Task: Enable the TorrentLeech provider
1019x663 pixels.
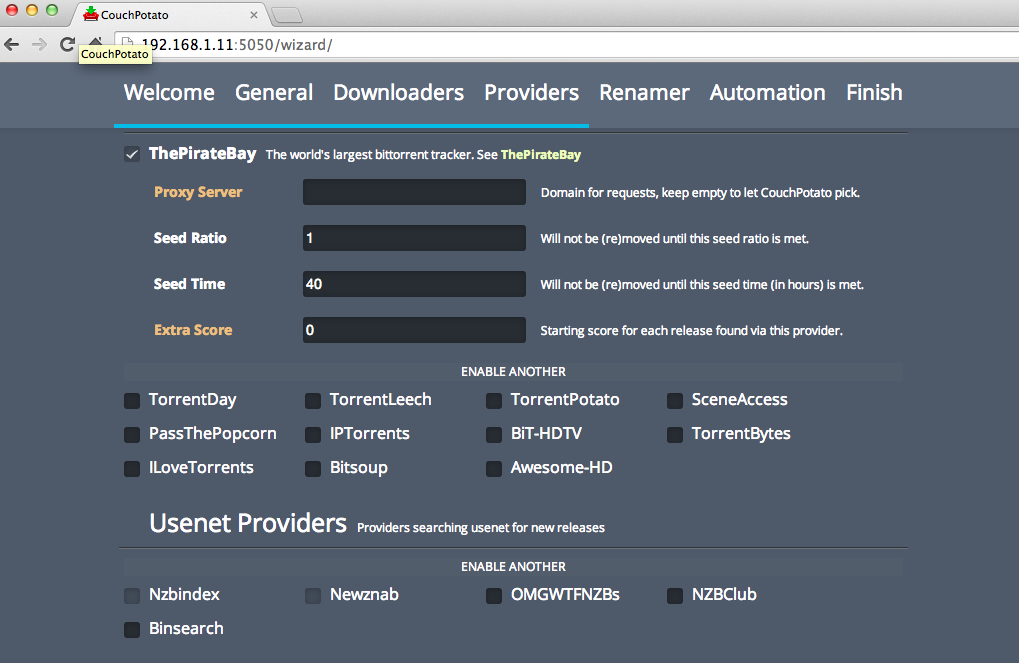Action: [x=313, y=400]
